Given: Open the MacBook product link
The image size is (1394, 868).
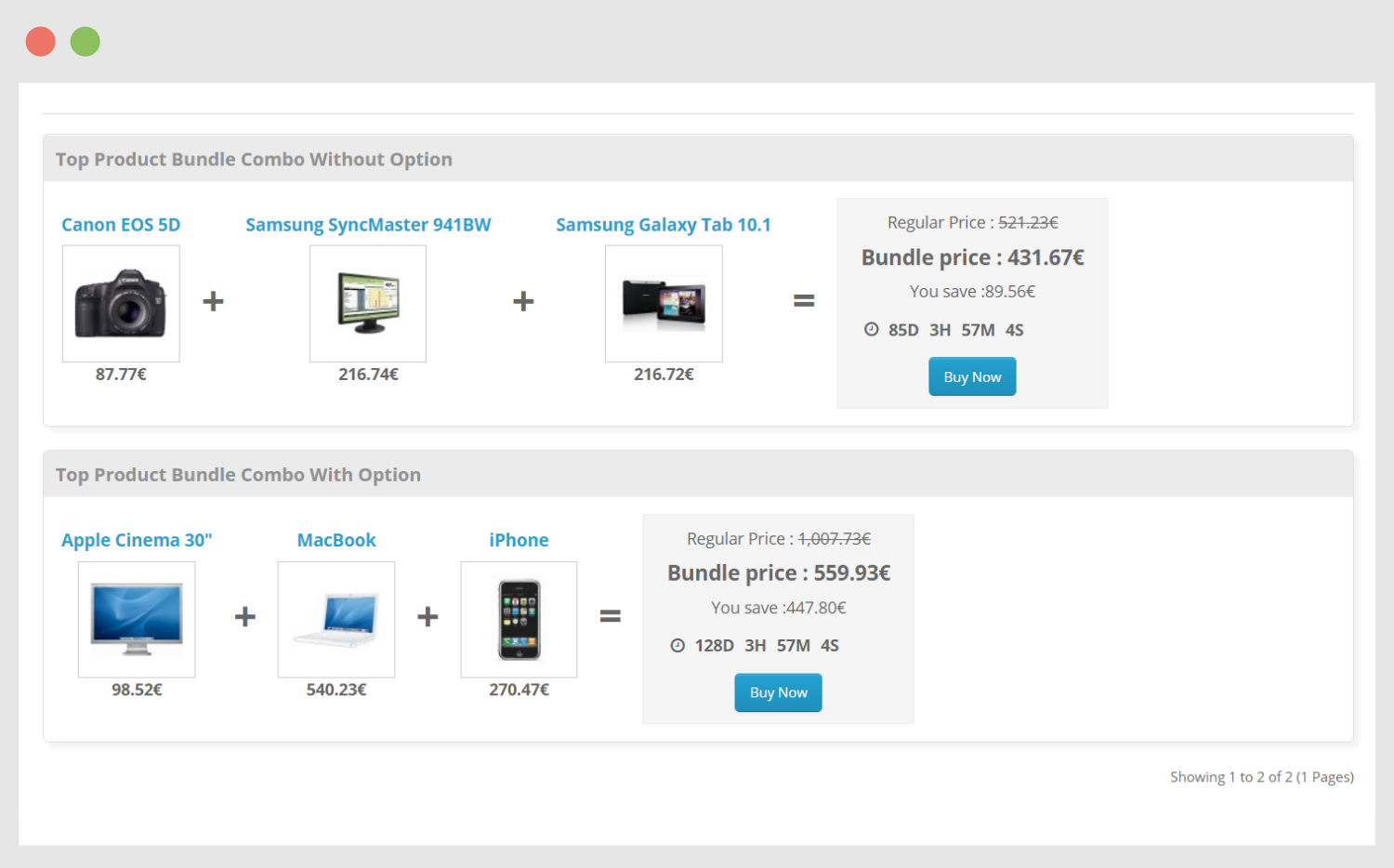Looking at the screenshot, I should point(336,540).
